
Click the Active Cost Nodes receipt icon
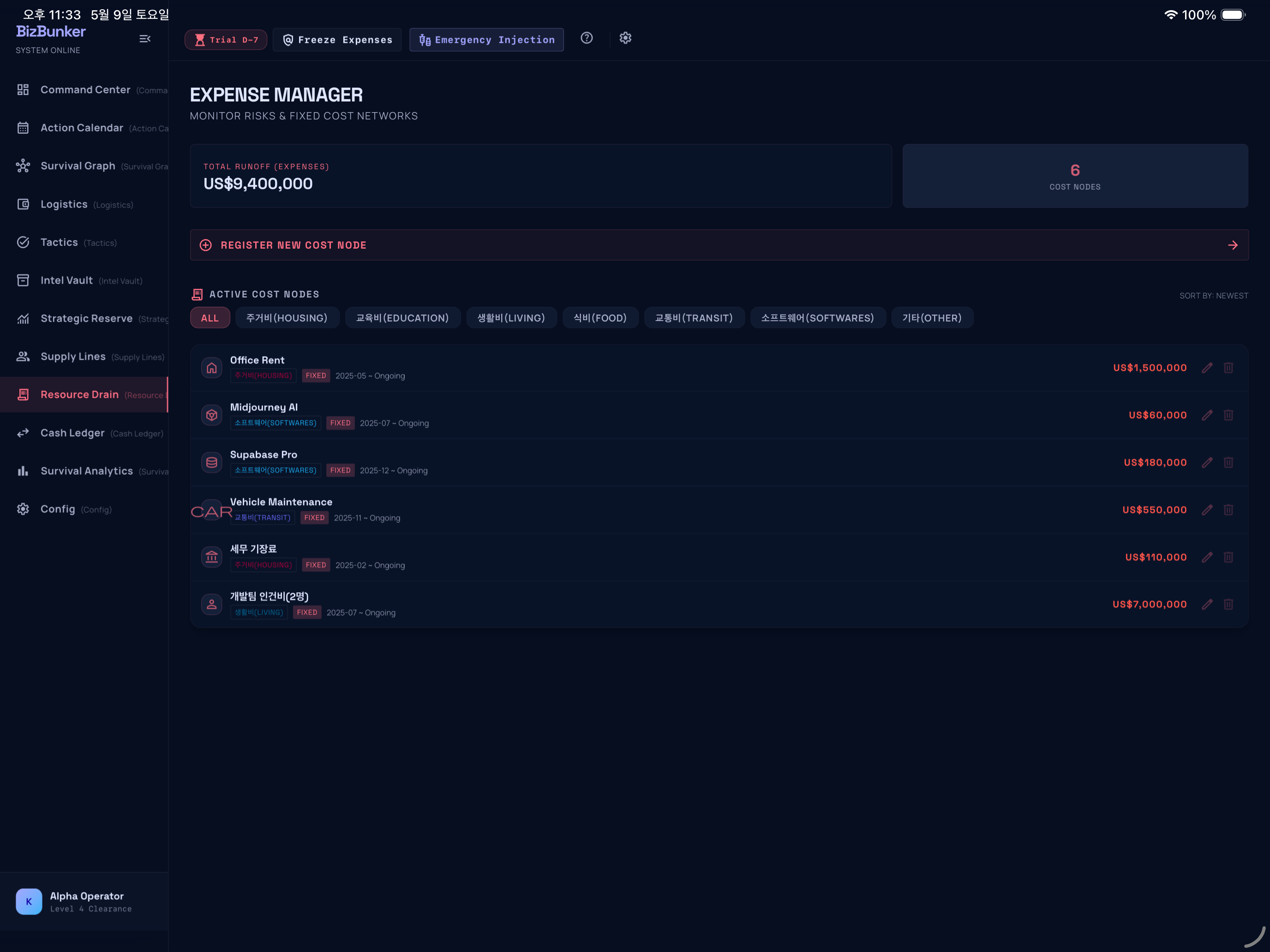click(197, 294)
